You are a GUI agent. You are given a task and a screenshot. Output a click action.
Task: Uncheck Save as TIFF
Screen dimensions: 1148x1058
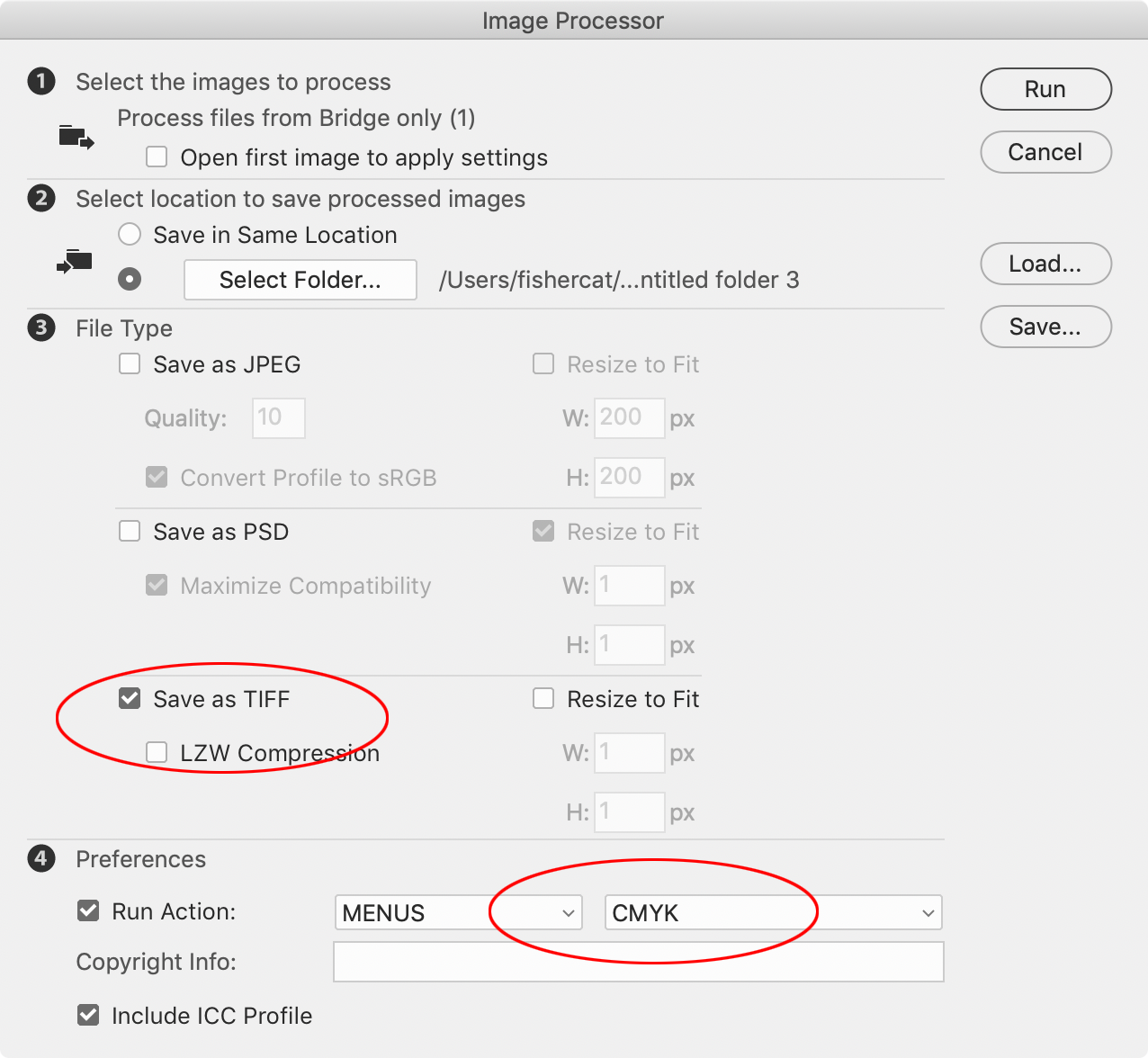coord(130,698)
